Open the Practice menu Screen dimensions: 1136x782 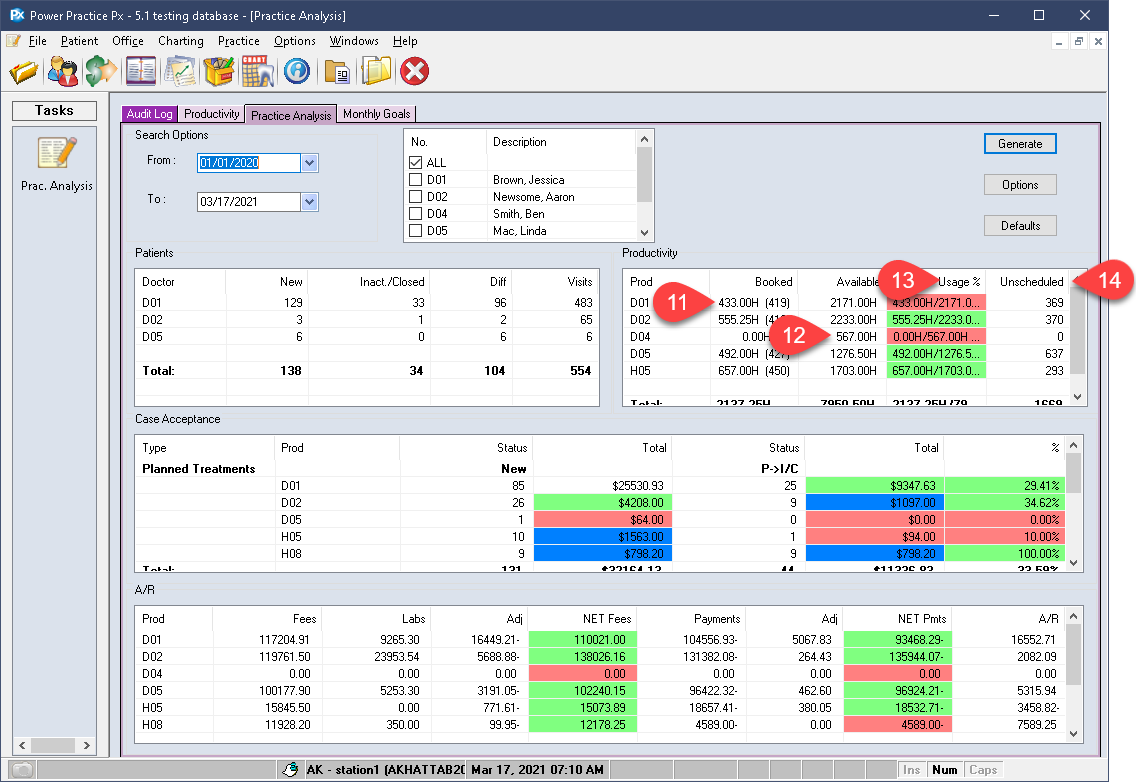(x=238, y=41)
